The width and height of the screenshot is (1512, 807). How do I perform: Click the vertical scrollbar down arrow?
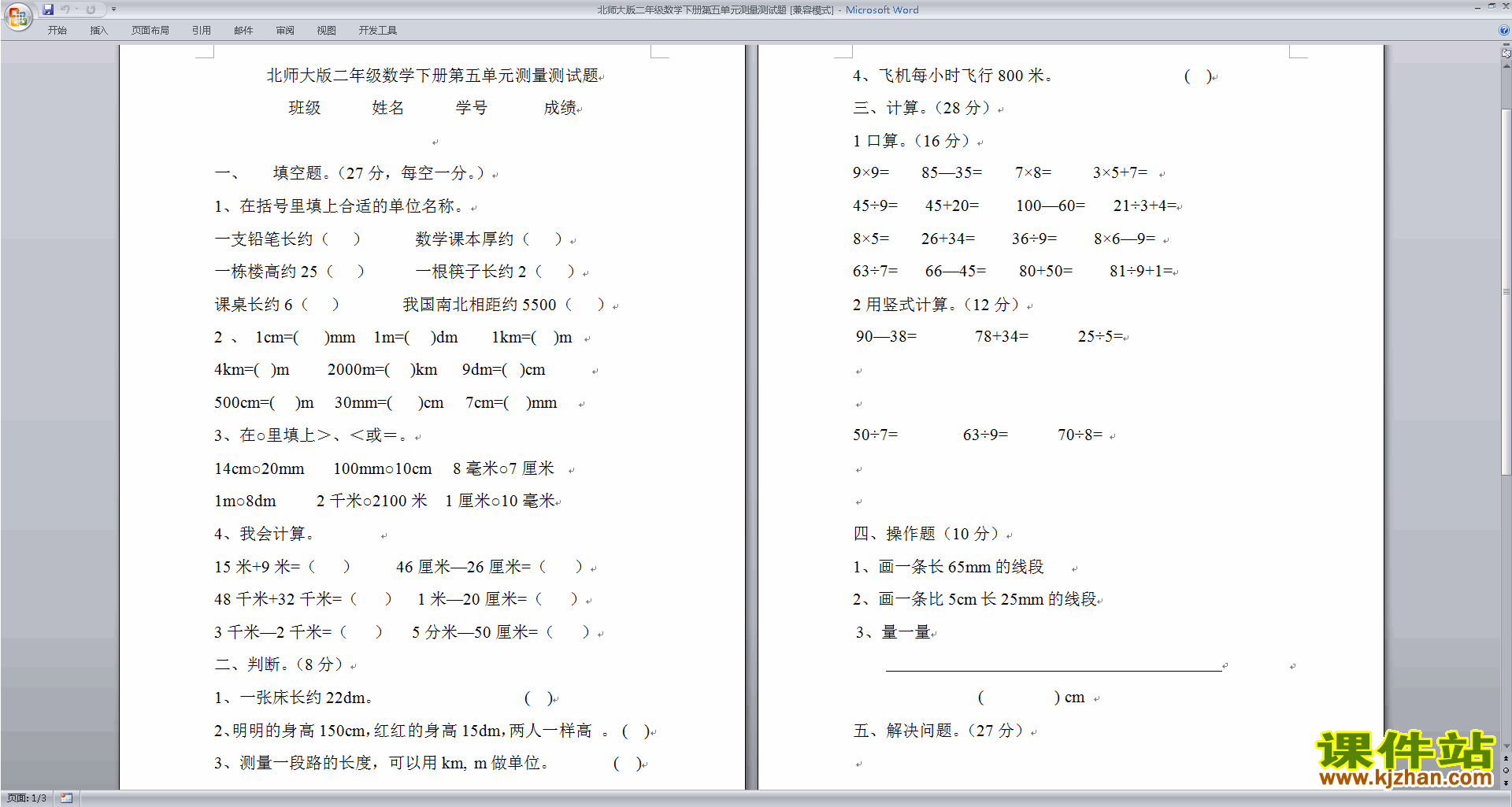click(x=1506, y=746)
